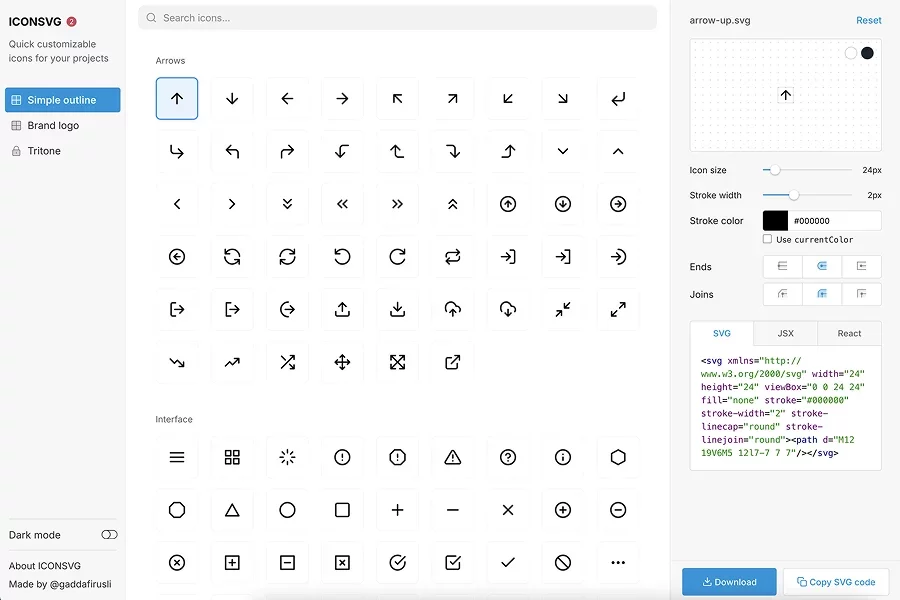
Task: Select the cloud upload icon
Action: click(x=452, y=310)
